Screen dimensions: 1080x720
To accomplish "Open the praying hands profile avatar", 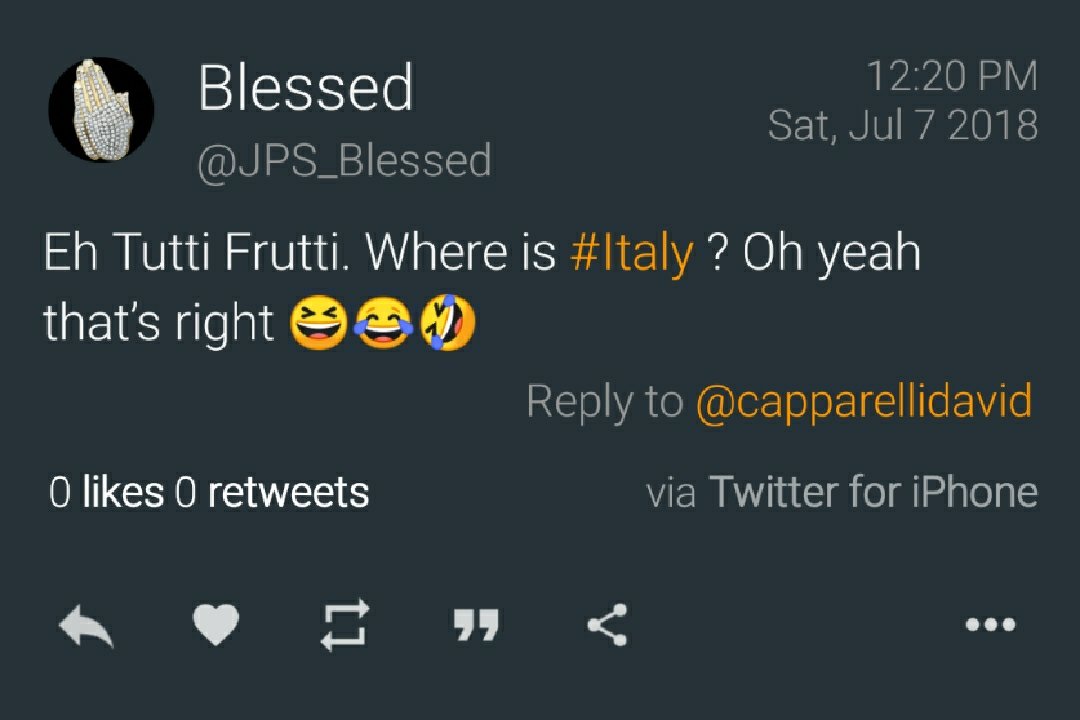I will [x=101, y=109].
